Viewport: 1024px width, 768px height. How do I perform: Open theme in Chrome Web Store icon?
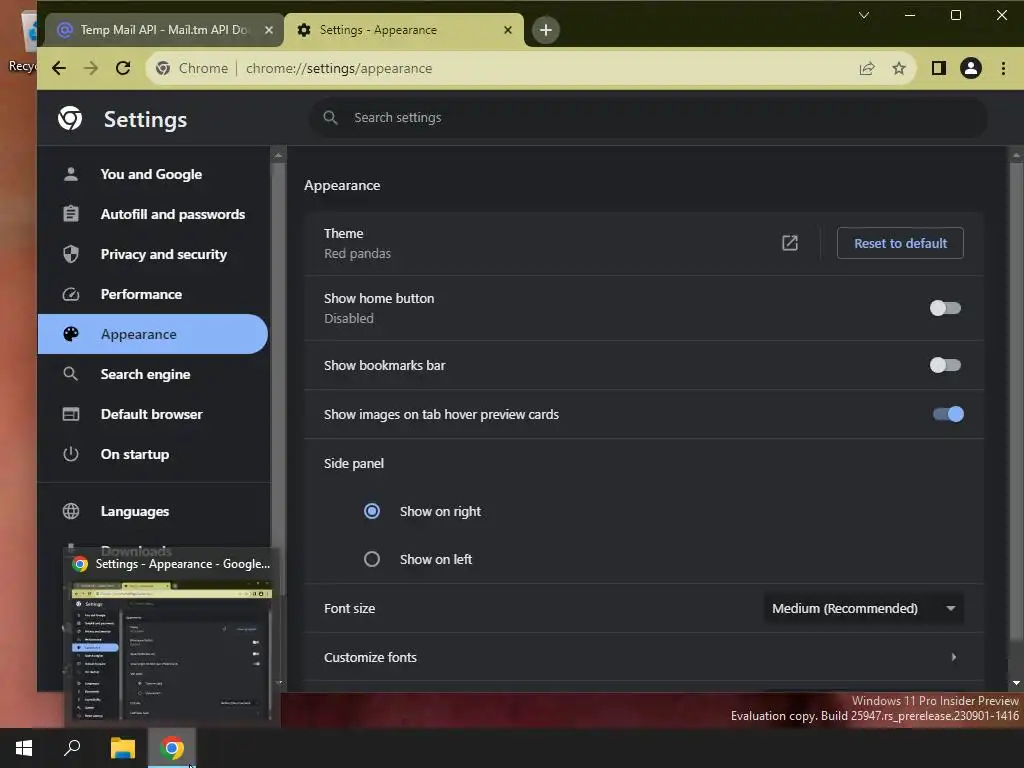coord(790,243)
